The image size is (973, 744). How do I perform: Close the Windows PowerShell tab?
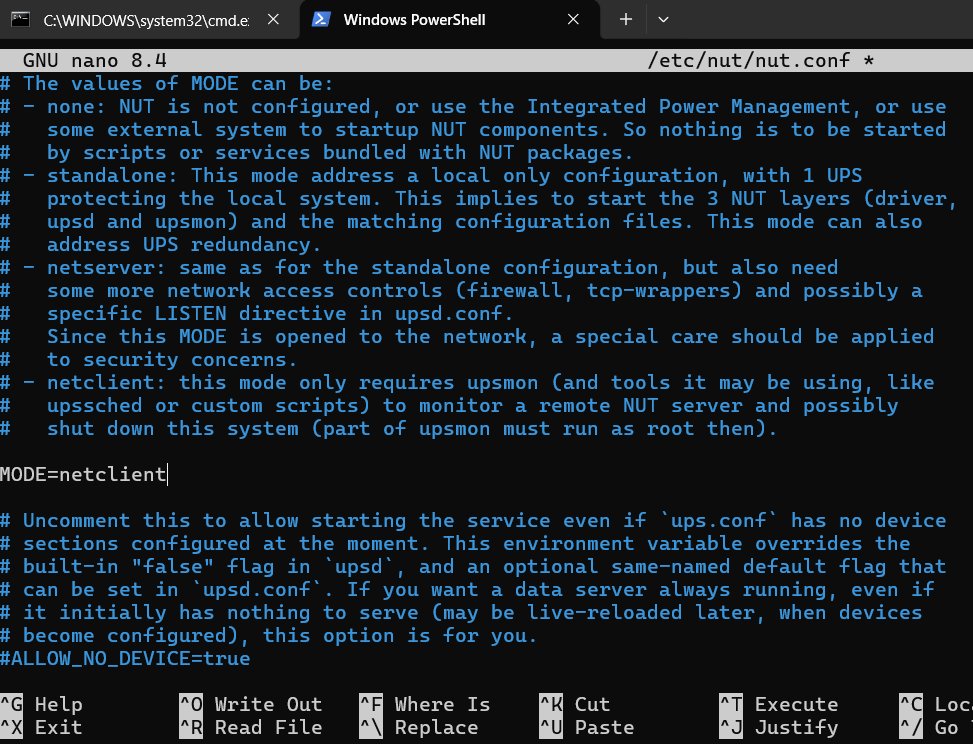[x=573, y=19]
